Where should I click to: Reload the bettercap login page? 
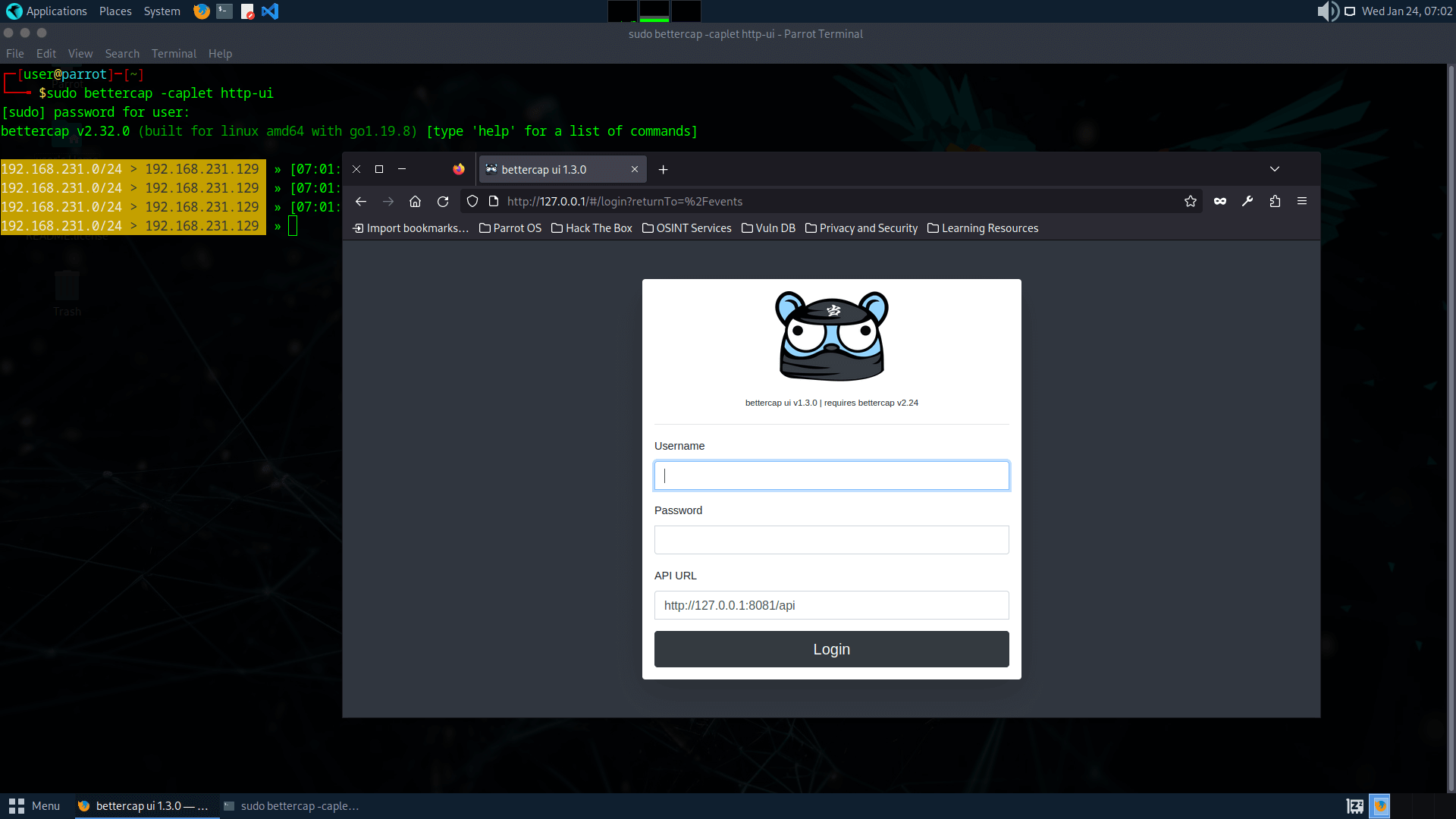pos(442,201)
